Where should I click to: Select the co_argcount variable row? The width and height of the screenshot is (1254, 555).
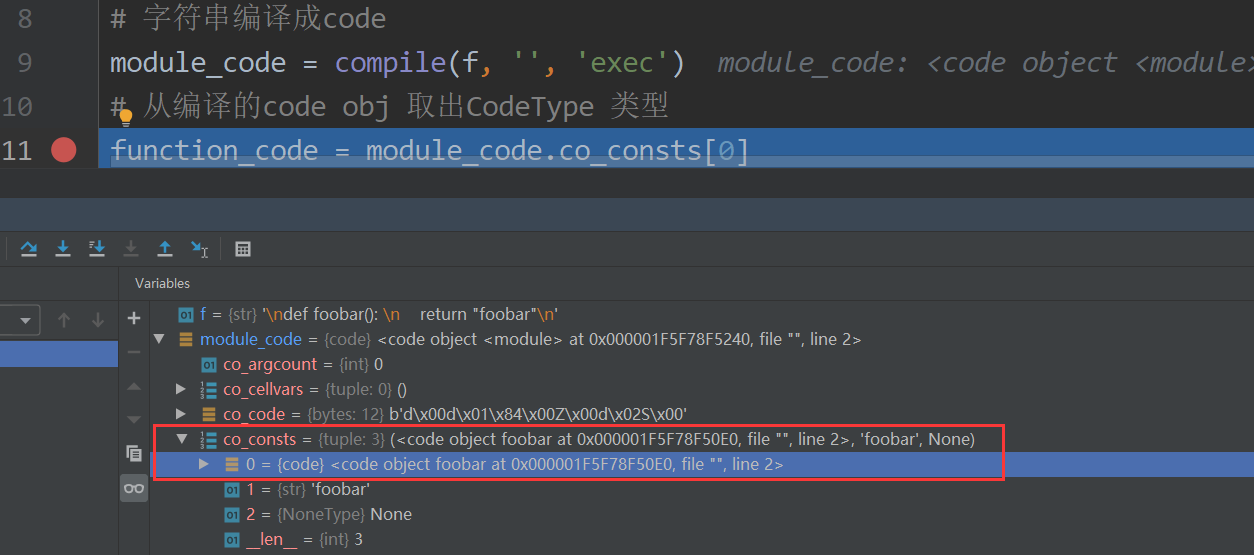[701, 364]
